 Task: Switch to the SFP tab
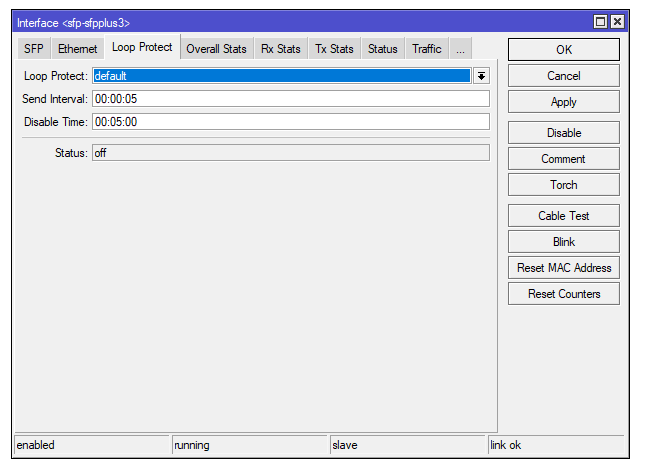(x=33, y=49)
